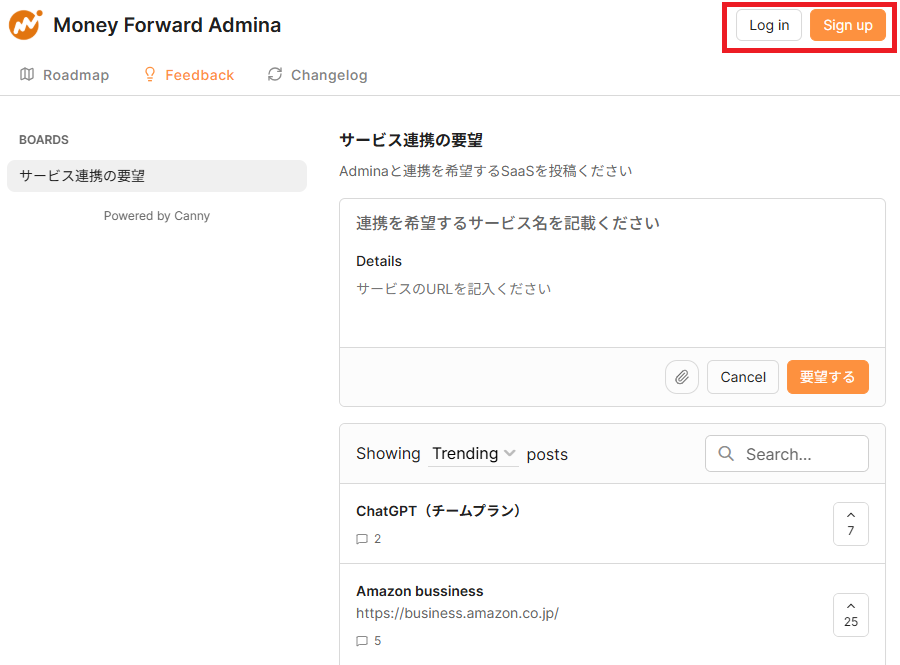Open the Trending sort dropdown
Viewport: 900px width, 665px height.
(473, 454)
